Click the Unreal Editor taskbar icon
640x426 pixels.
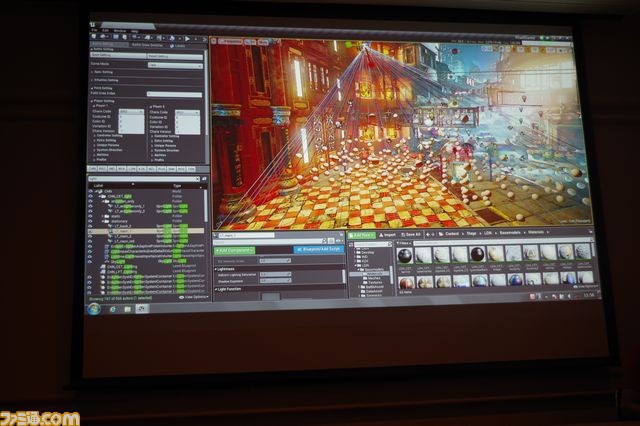(x=142, y=309)
